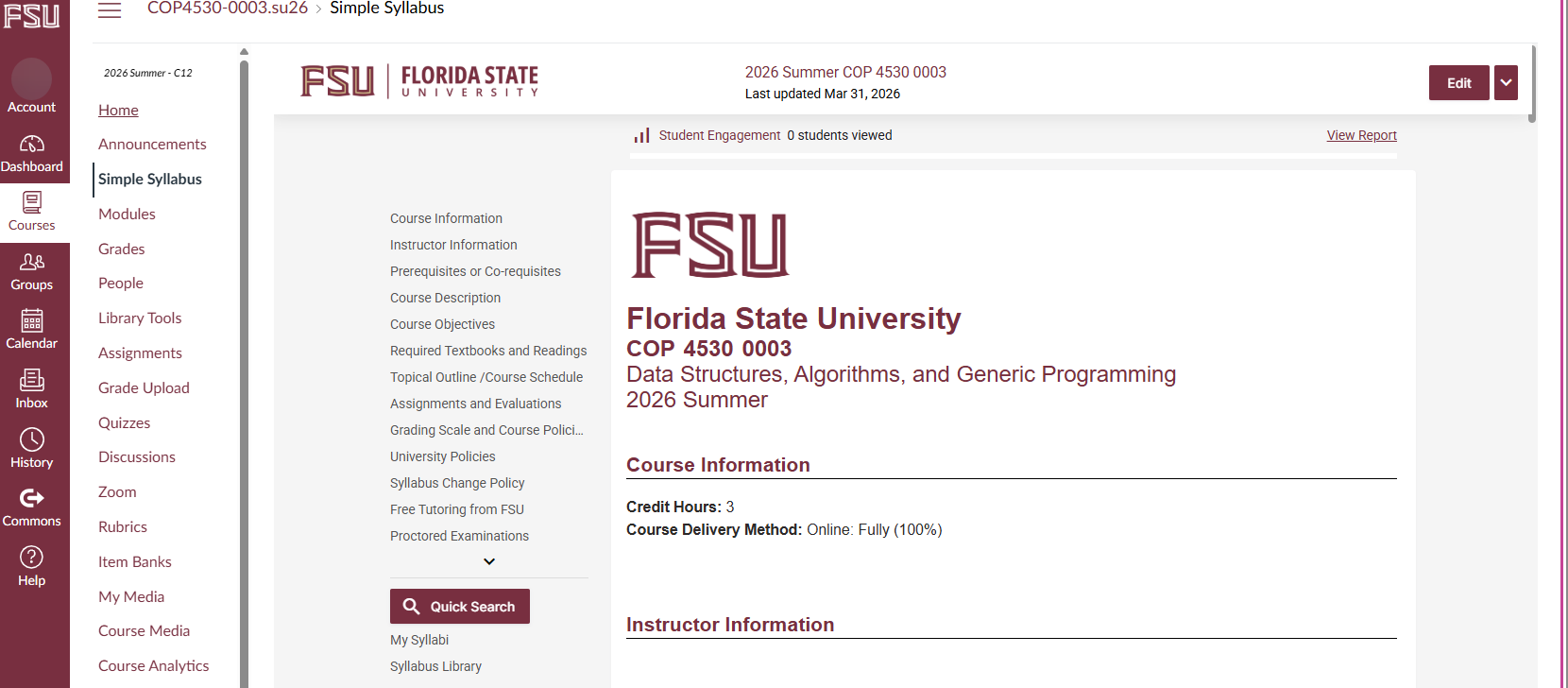Click the '0 students viewed' text
The height and width of the screenshot is (688, 1568).
click(839, 135)
